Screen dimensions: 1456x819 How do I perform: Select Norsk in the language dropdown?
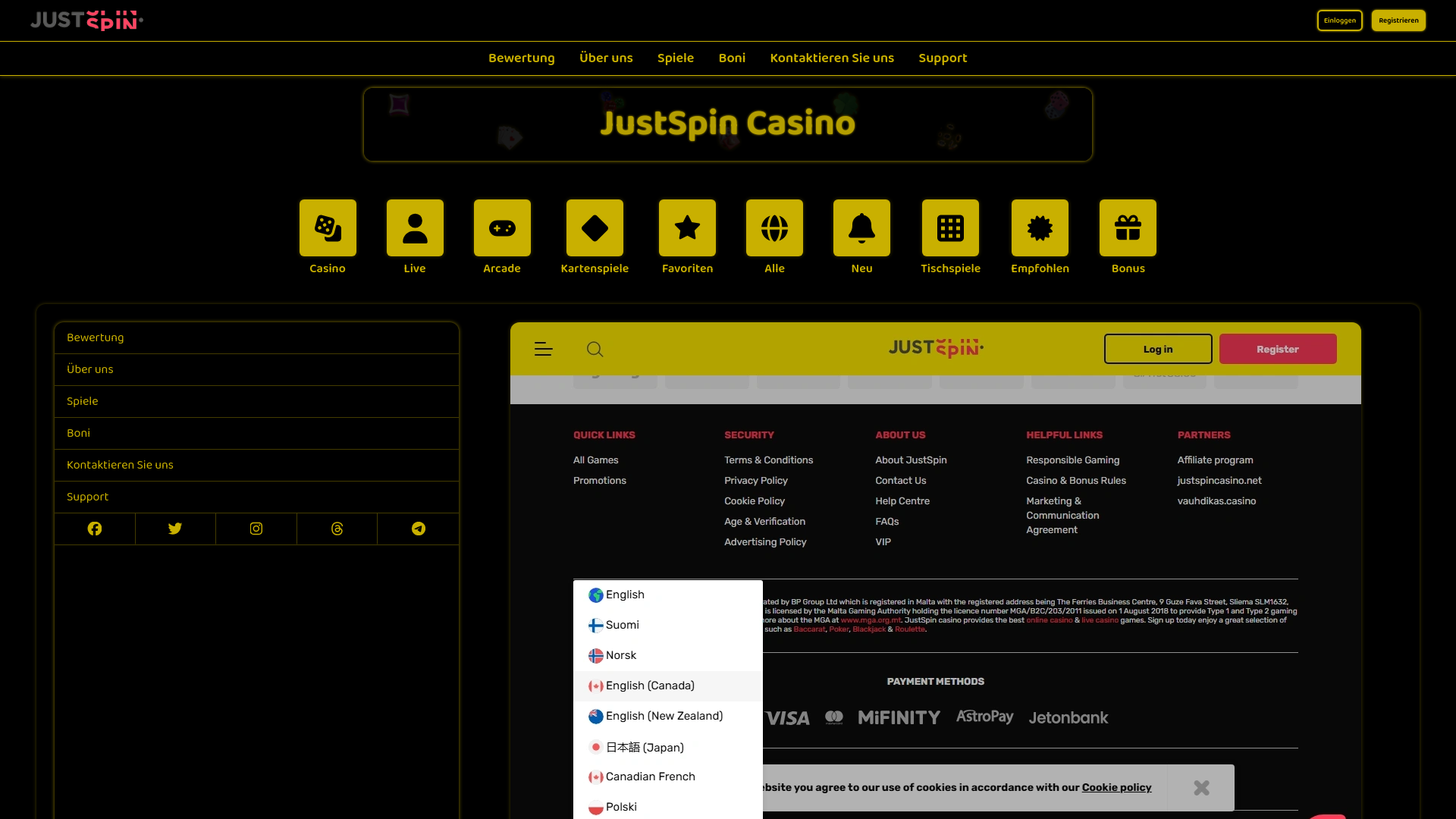click(x=668, y=656)
